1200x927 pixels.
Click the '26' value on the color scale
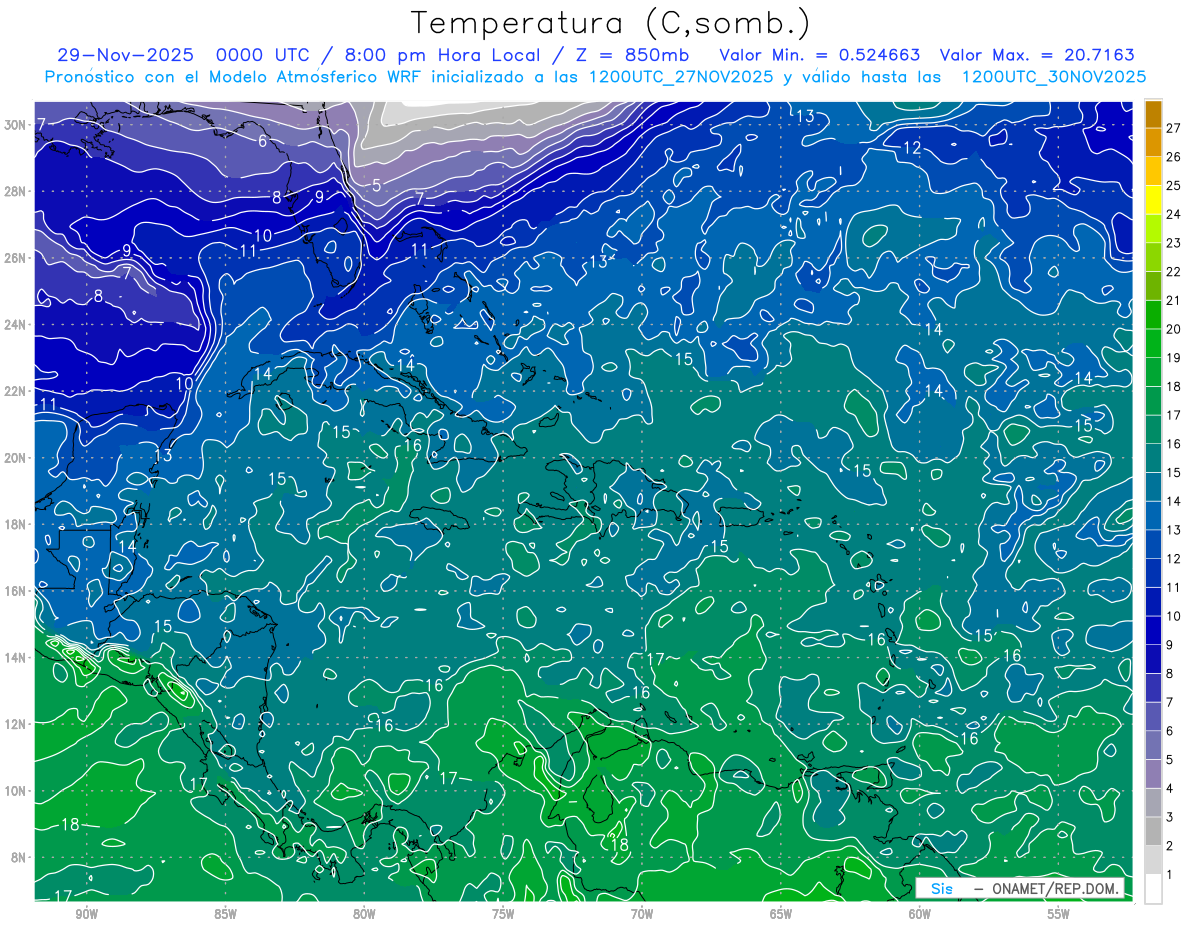point(1174,157)
